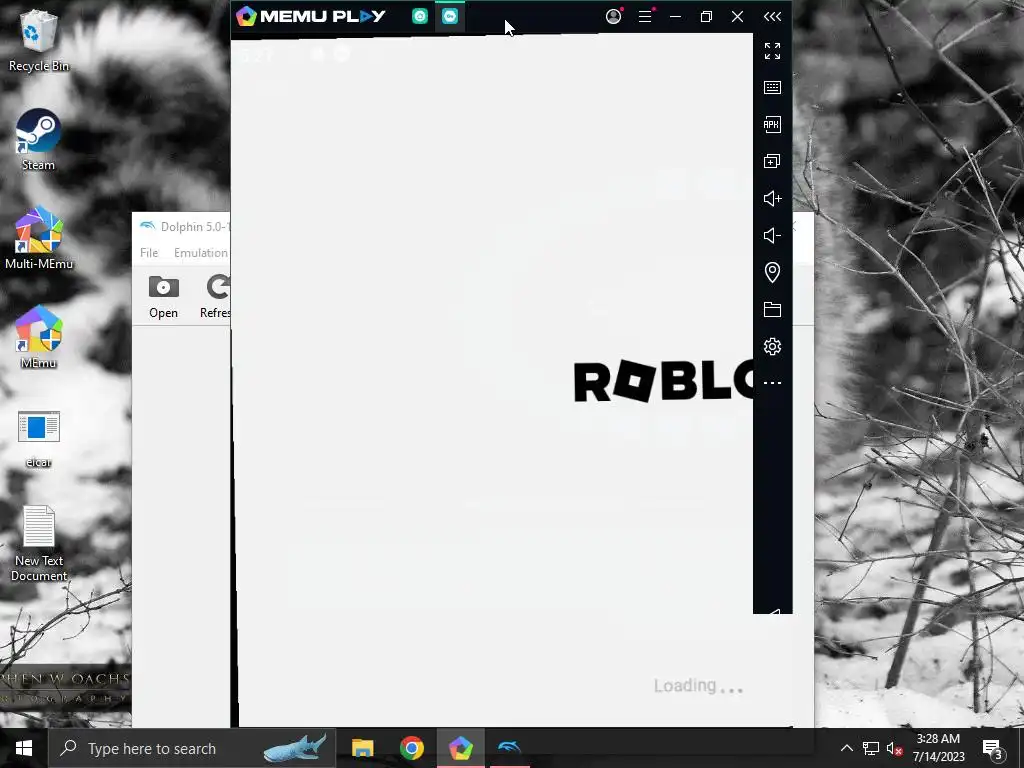This screenshot has width=1024, height=768.
Task: Open the notification center icon
Action: coord(992,748)
